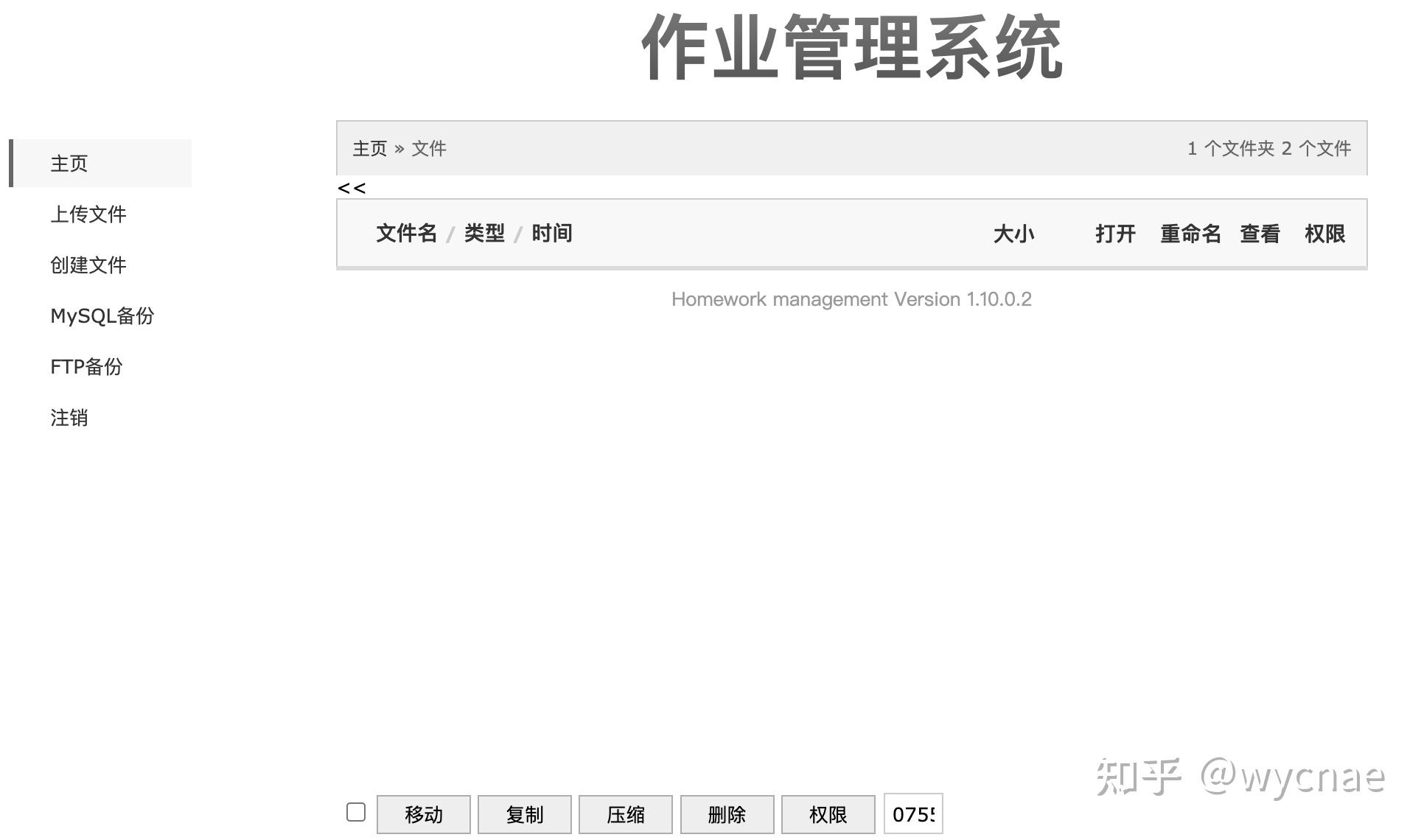Click the << back link

[x=352, y=188]
